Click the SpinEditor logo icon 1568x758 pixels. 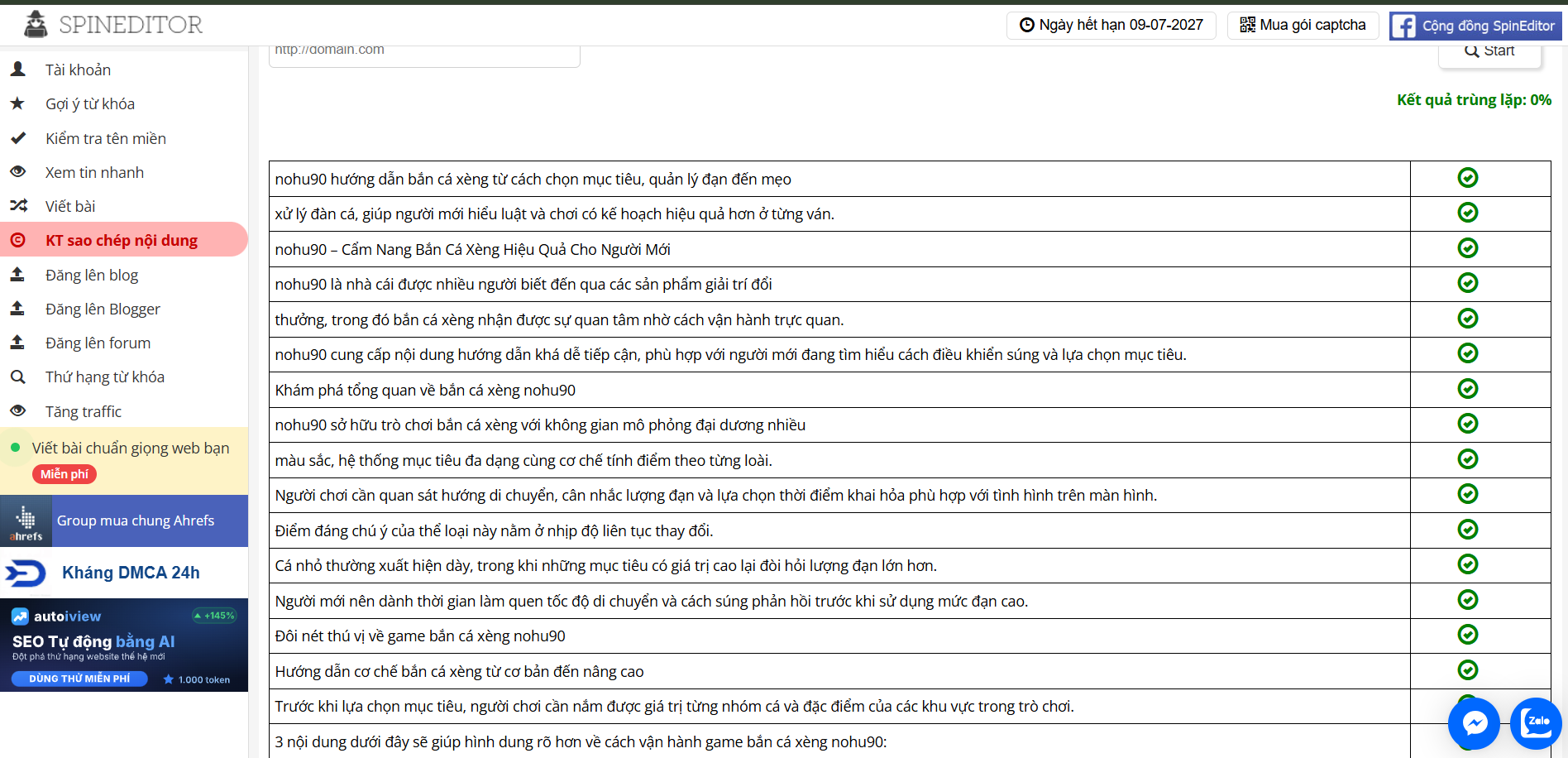click(36, 25)
